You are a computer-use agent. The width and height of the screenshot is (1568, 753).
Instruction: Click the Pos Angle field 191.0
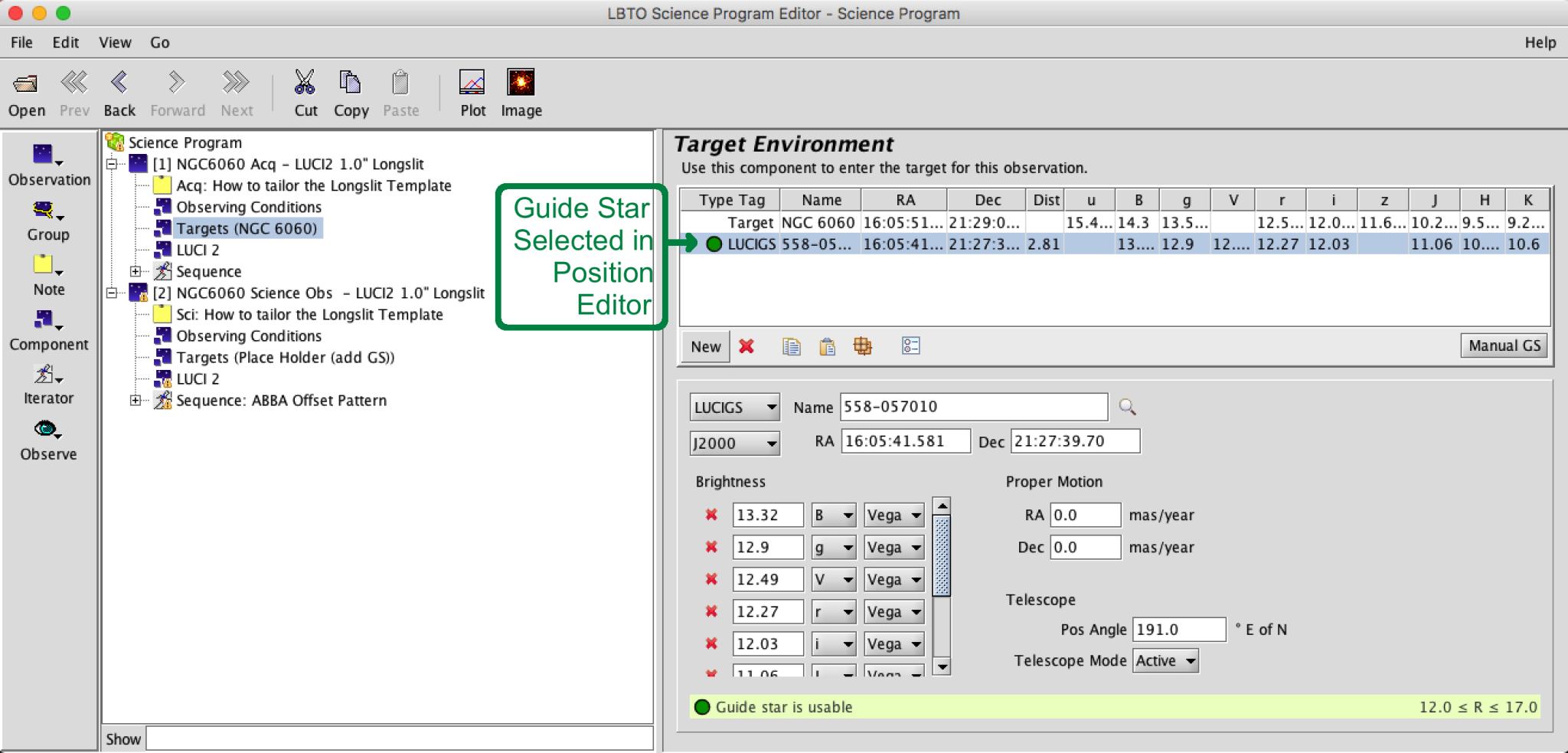click(1179, 630)
